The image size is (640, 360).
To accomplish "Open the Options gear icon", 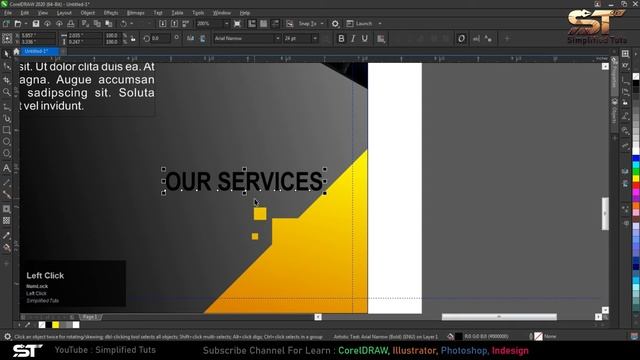I will 335,24.
